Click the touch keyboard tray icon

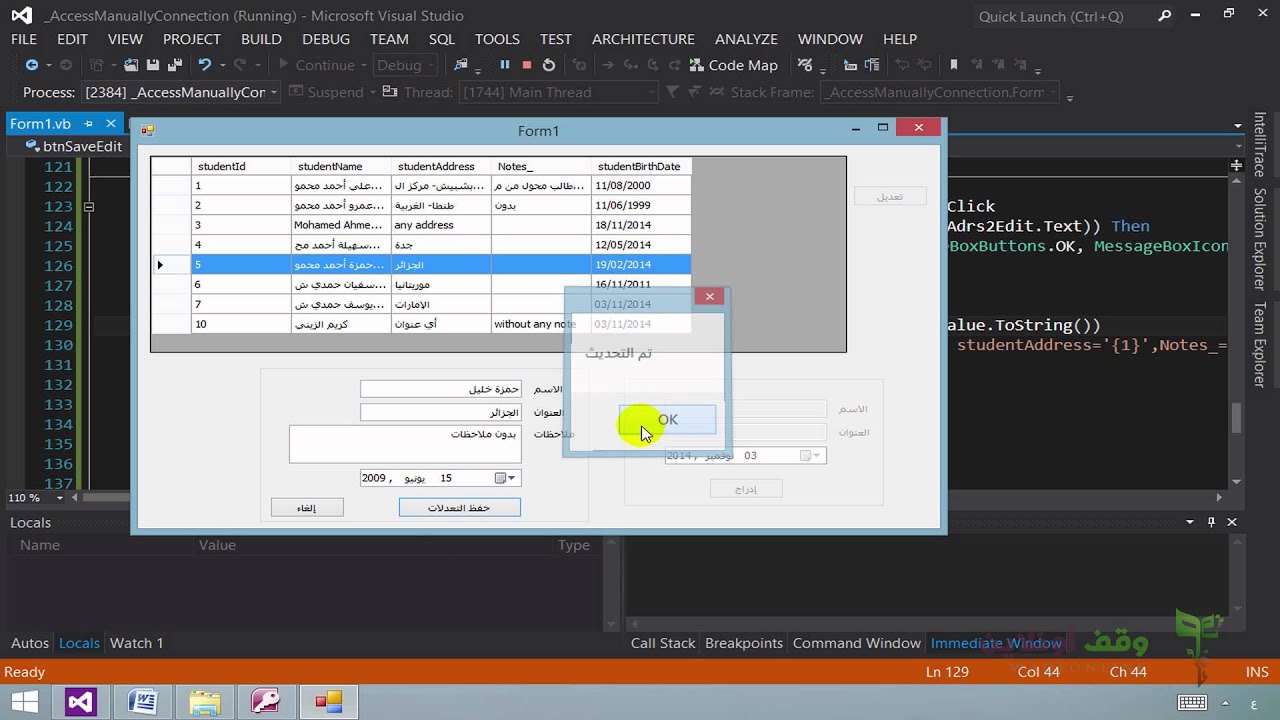[x=1191, y=702]
